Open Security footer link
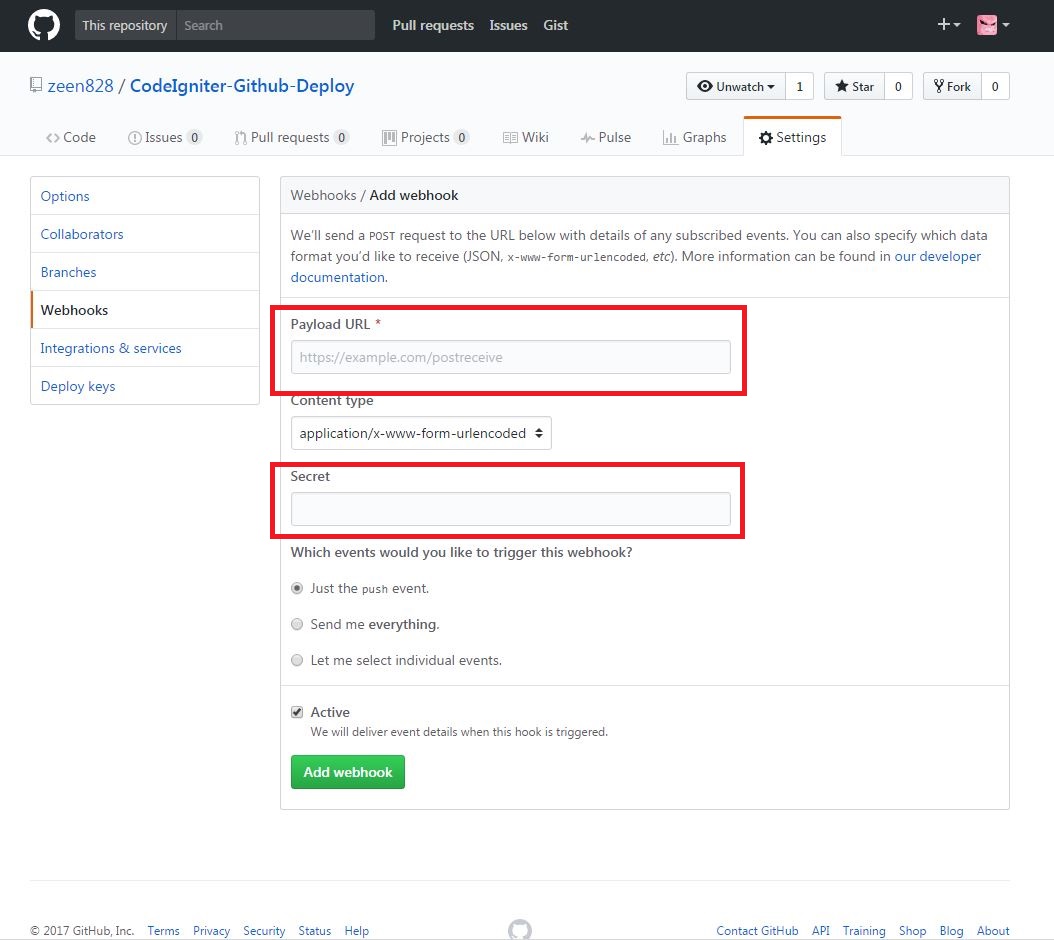Viewport: 1054px width, 940px height. point(264,931)
